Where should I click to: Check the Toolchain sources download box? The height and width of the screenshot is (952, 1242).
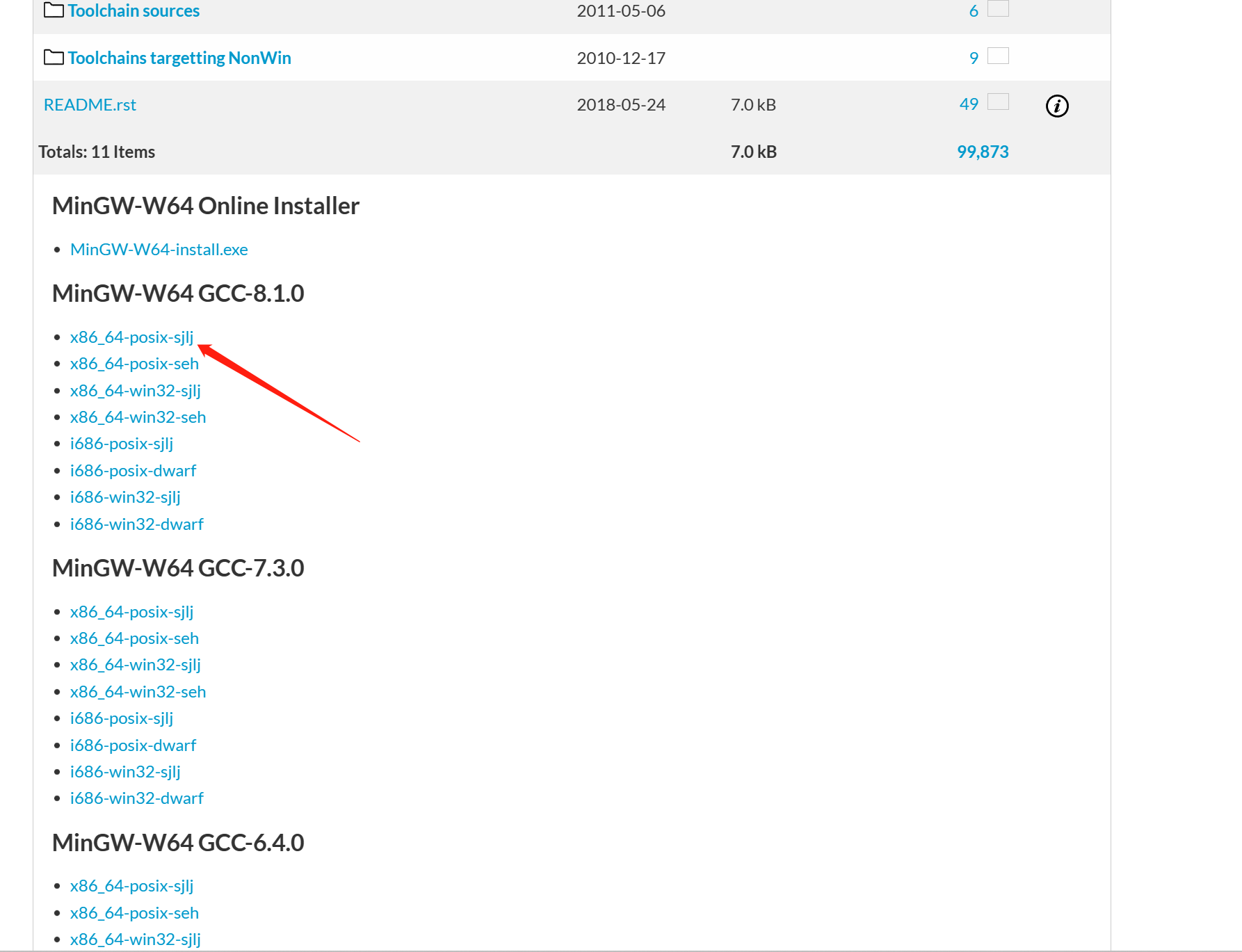tap(998, 8)
